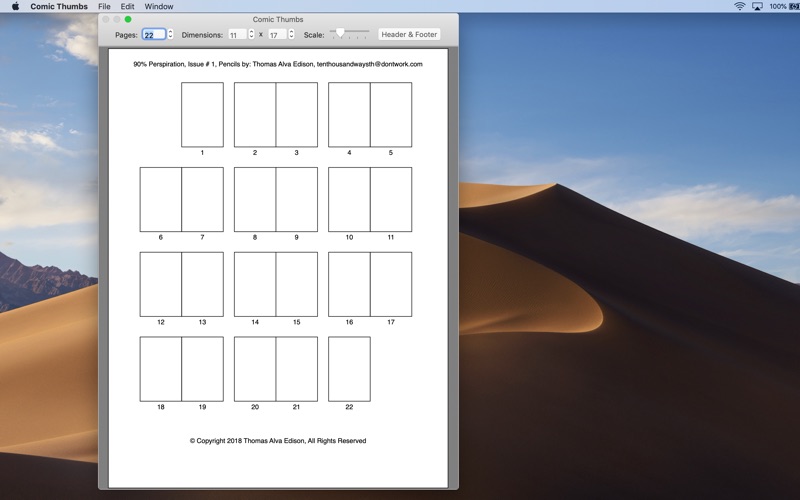Open the Apple menu

(15, 6)
